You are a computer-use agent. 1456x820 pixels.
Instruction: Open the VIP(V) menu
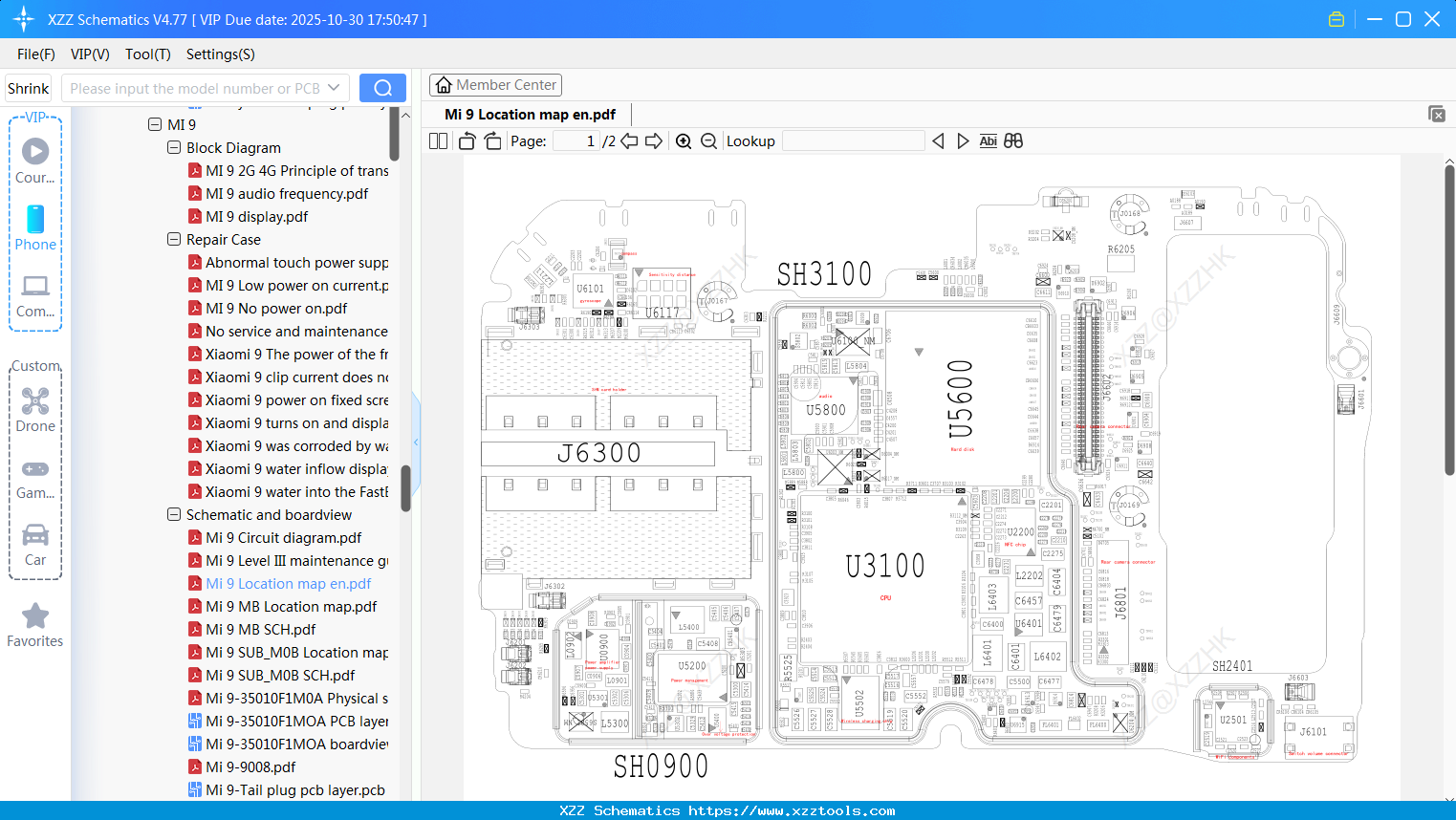(89, 54)
